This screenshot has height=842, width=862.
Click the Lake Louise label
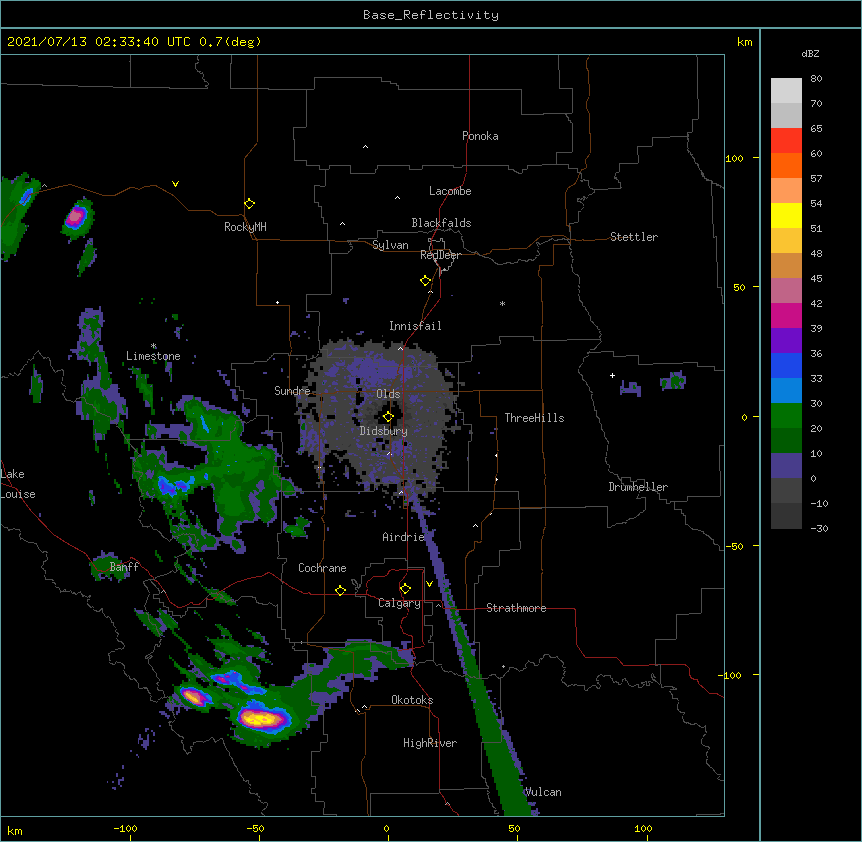18,484
